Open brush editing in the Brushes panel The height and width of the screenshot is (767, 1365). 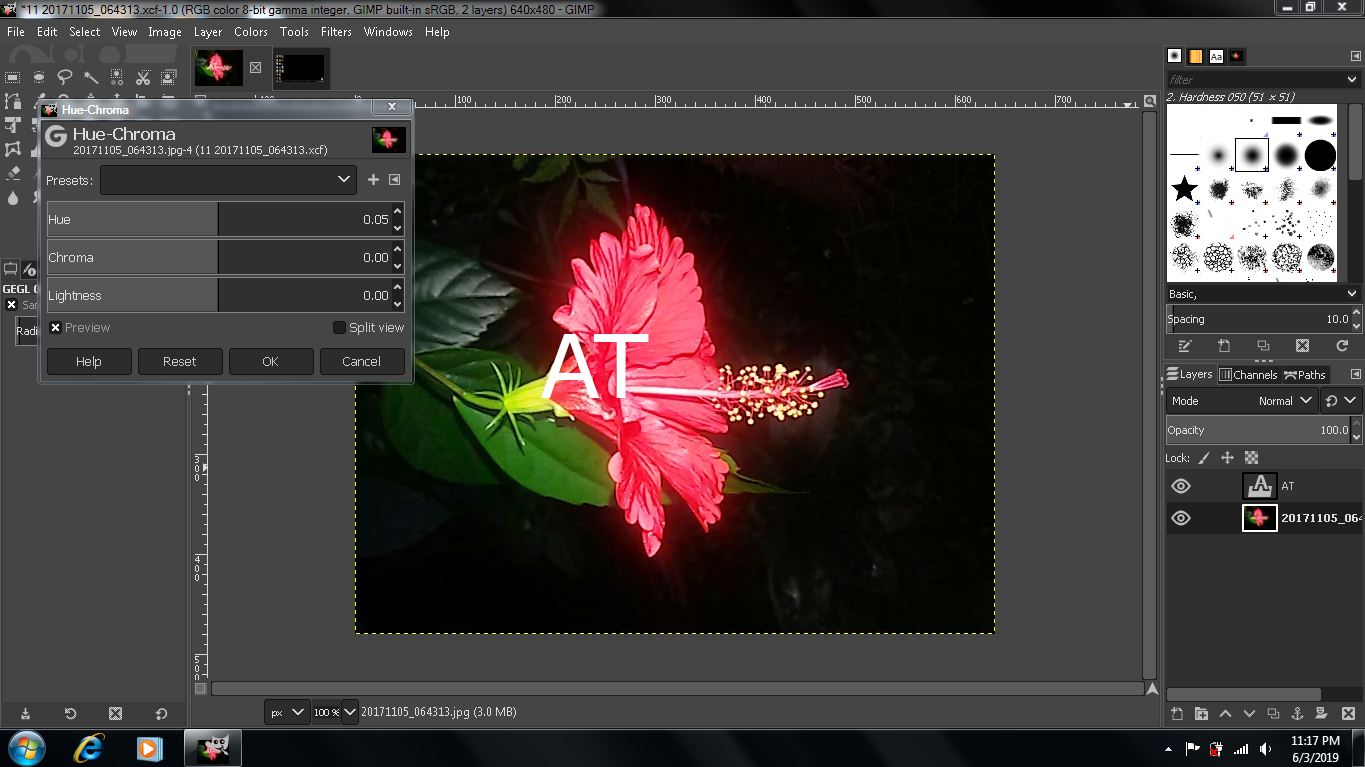(1185, 345)
